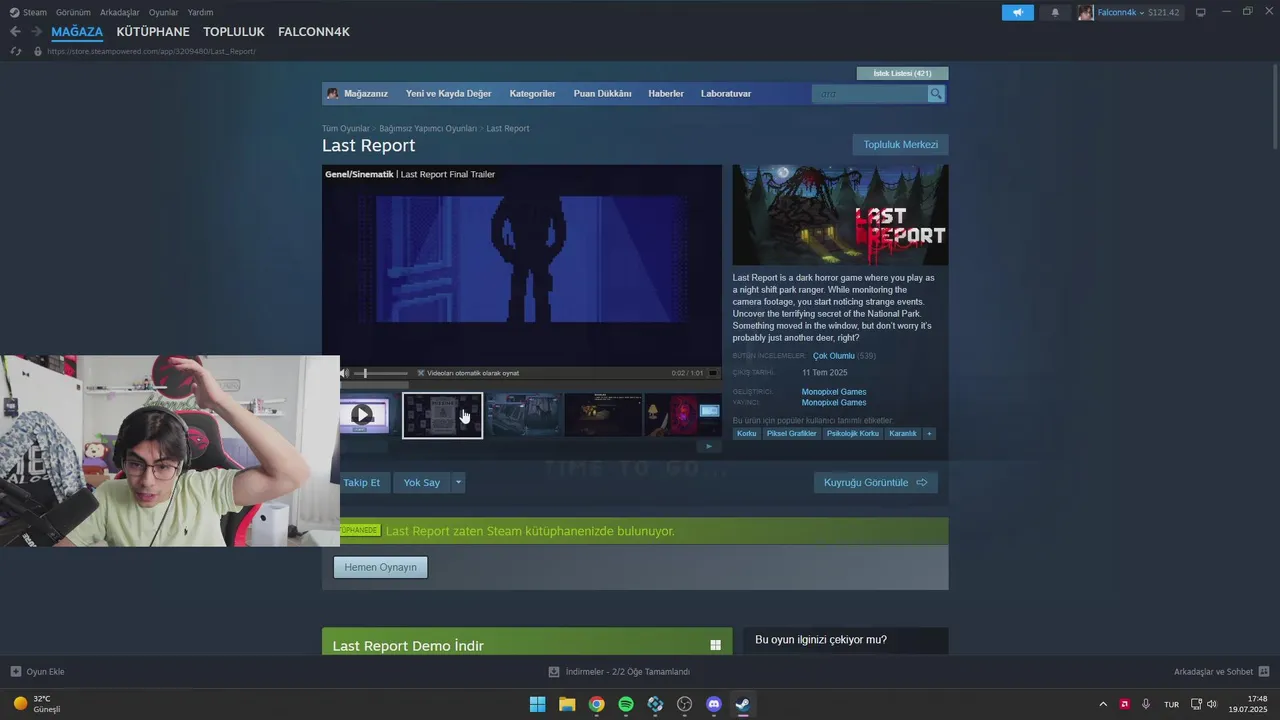Click the Last Report capsule image
Viewport: 1280px width, 720px height.
pyautogui.click(x=840, y=215)
